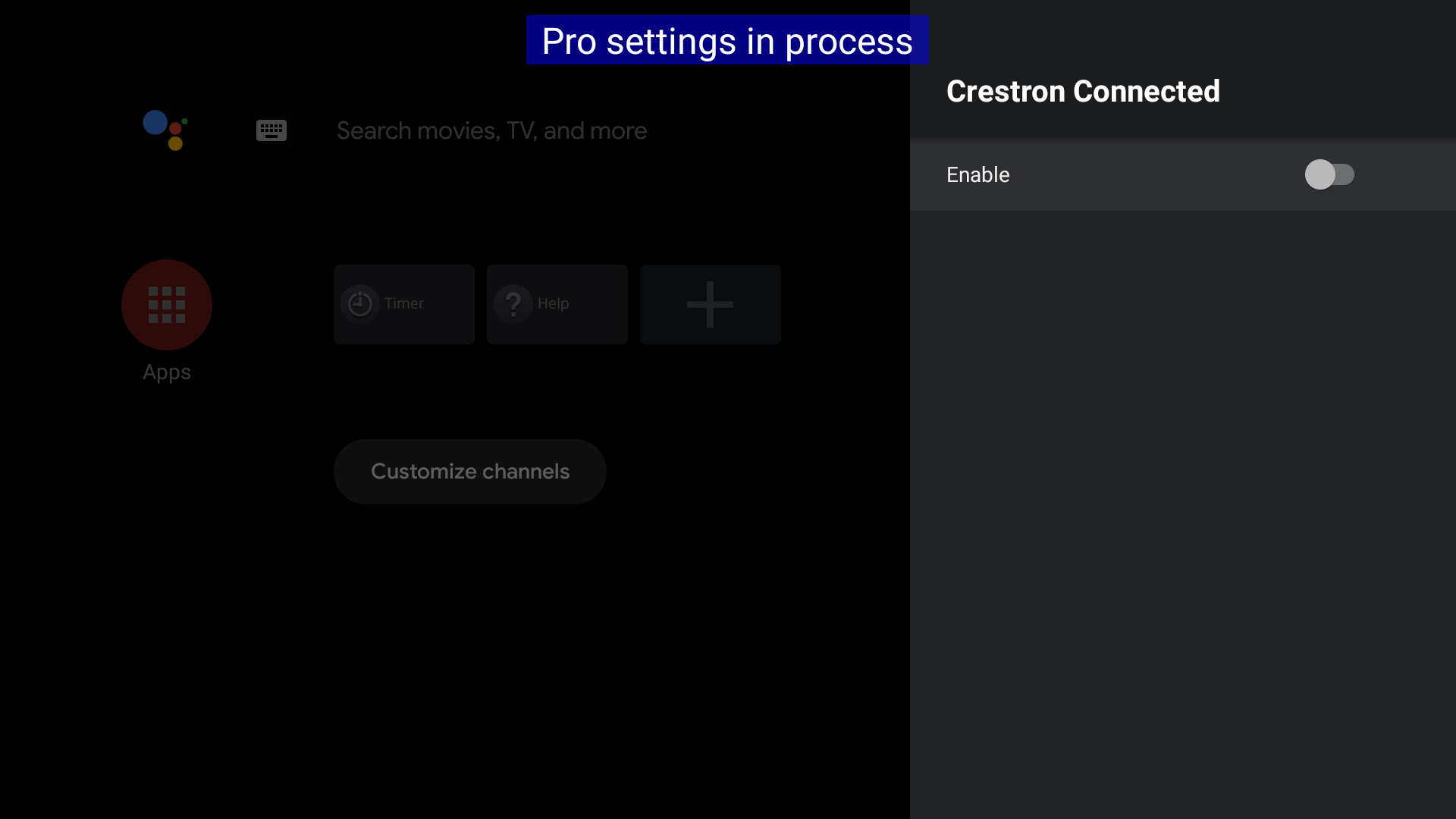Toggle the Enable switch for Crestron Connected

[x=1329, y=174]
